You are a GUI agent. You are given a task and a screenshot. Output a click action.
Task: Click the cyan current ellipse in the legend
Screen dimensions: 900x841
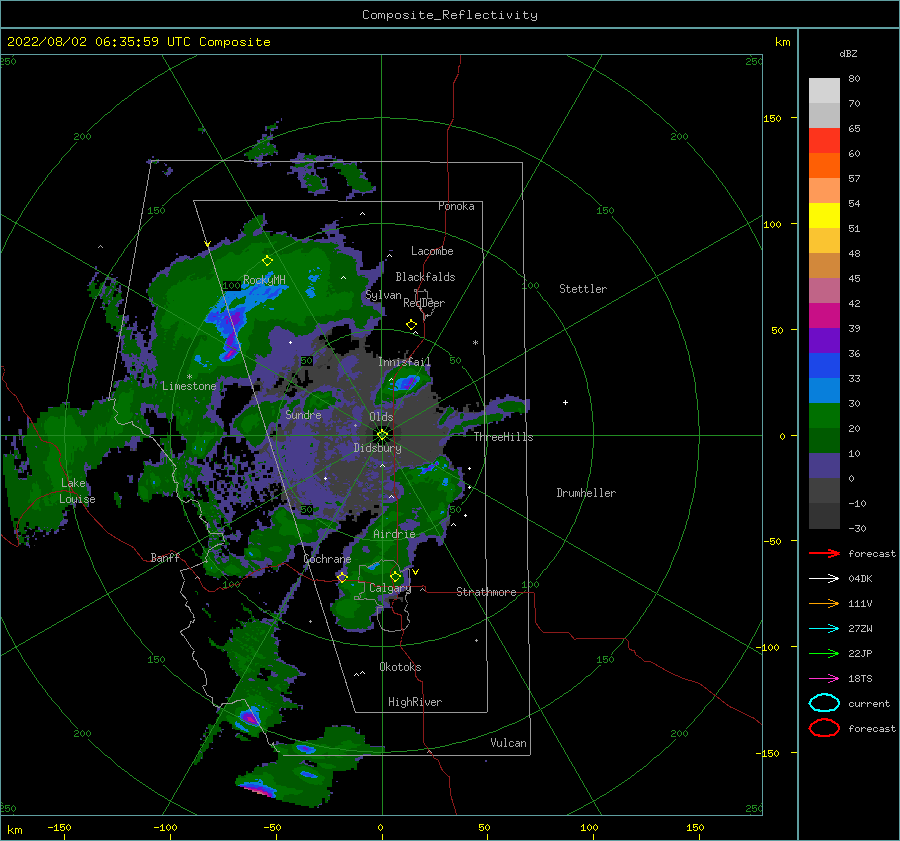[x=824, y=703]
